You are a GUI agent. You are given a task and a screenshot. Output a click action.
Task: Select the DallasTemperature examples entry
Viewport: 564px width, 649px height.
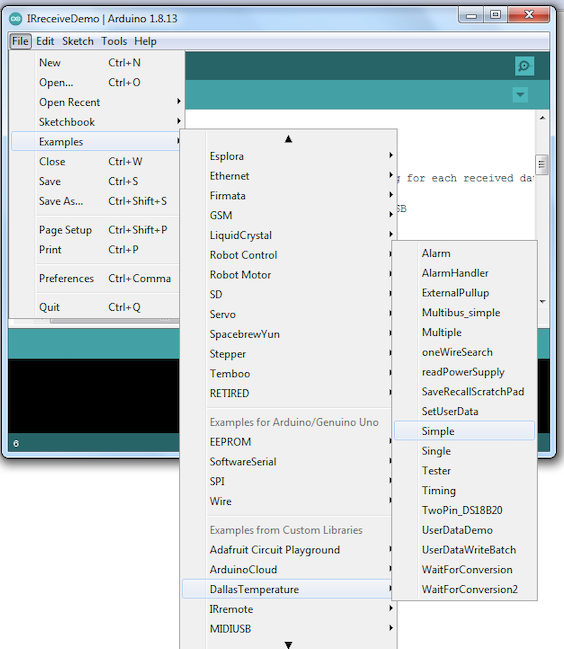(x=287, y=589)
